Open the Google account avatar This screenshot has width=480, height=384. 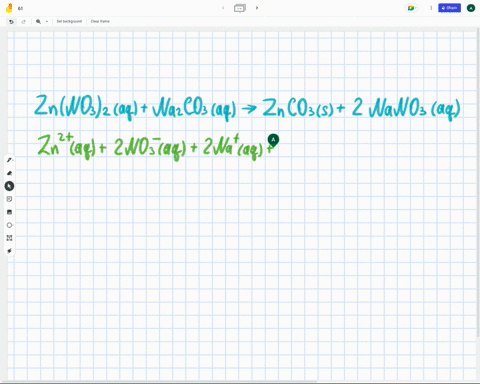[471, 8]
